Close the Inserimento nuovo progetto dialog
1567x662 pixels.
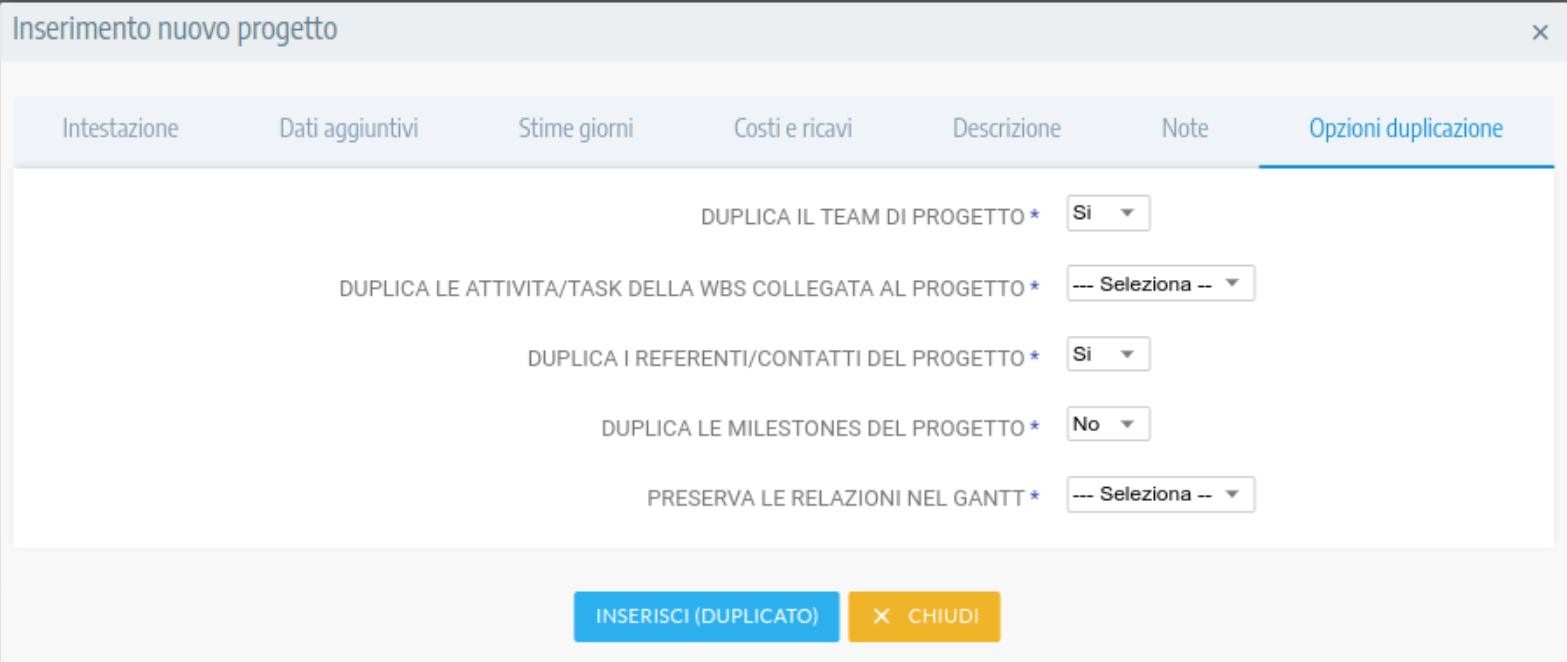coord(1540,31)
